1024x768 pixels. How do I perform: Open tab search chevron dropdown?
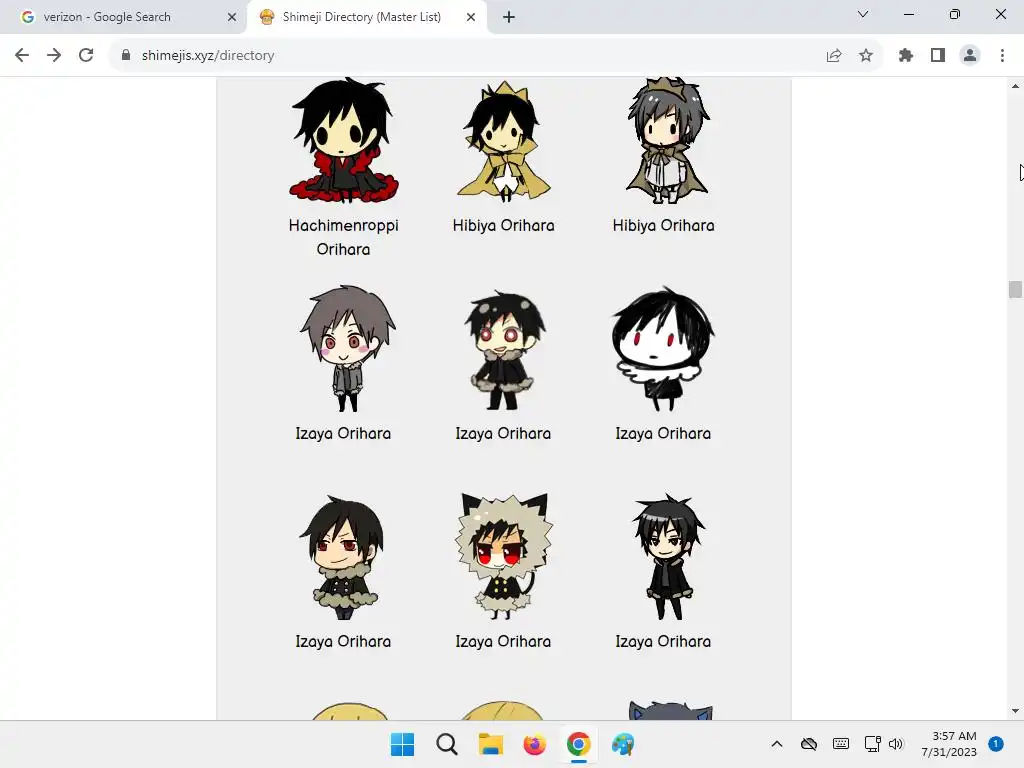[863, 14]
